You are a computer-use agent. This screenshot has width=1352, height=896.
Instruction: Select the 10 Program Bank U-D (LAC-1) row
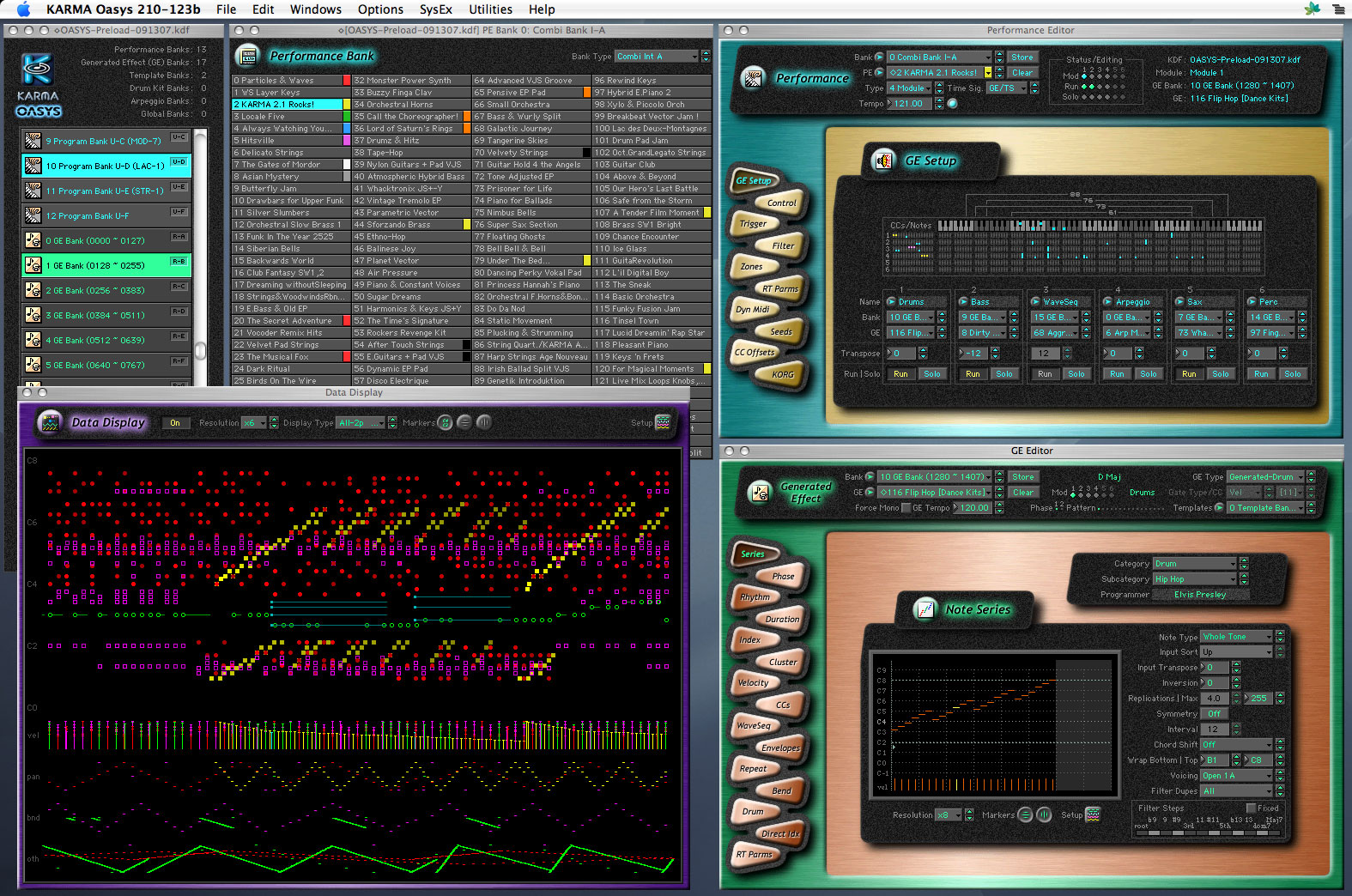106,166
